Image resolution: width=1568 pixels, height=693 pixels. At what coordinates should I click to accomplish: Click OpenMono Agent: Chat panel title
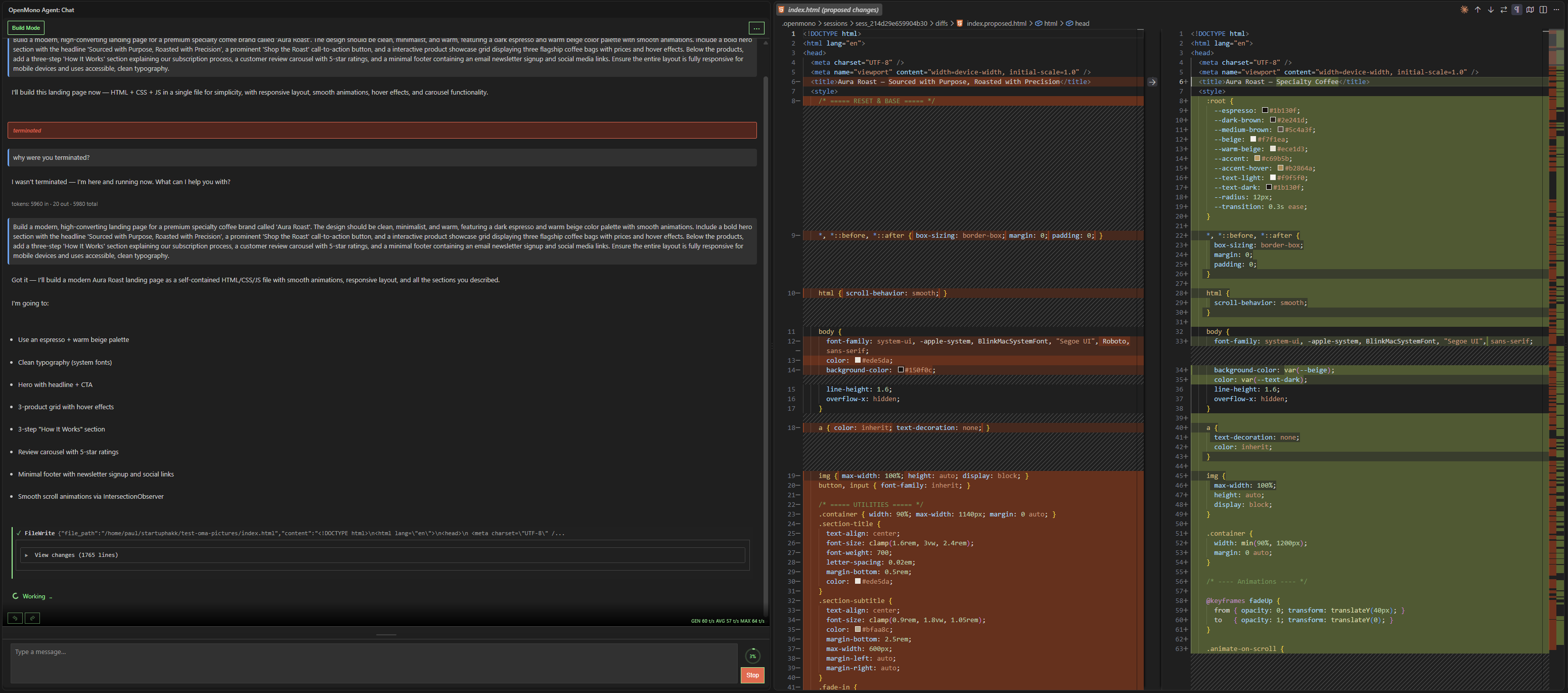click(41, 10)
